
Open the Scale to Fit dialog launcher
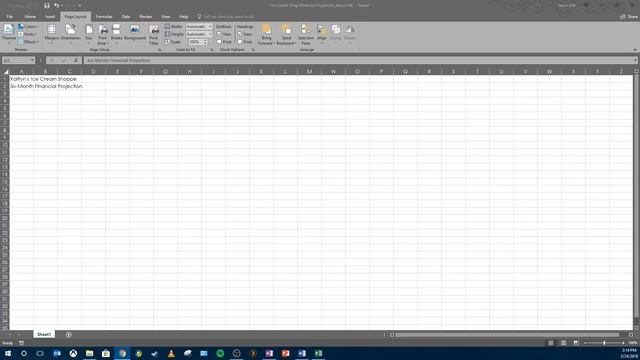coord(212,50)
